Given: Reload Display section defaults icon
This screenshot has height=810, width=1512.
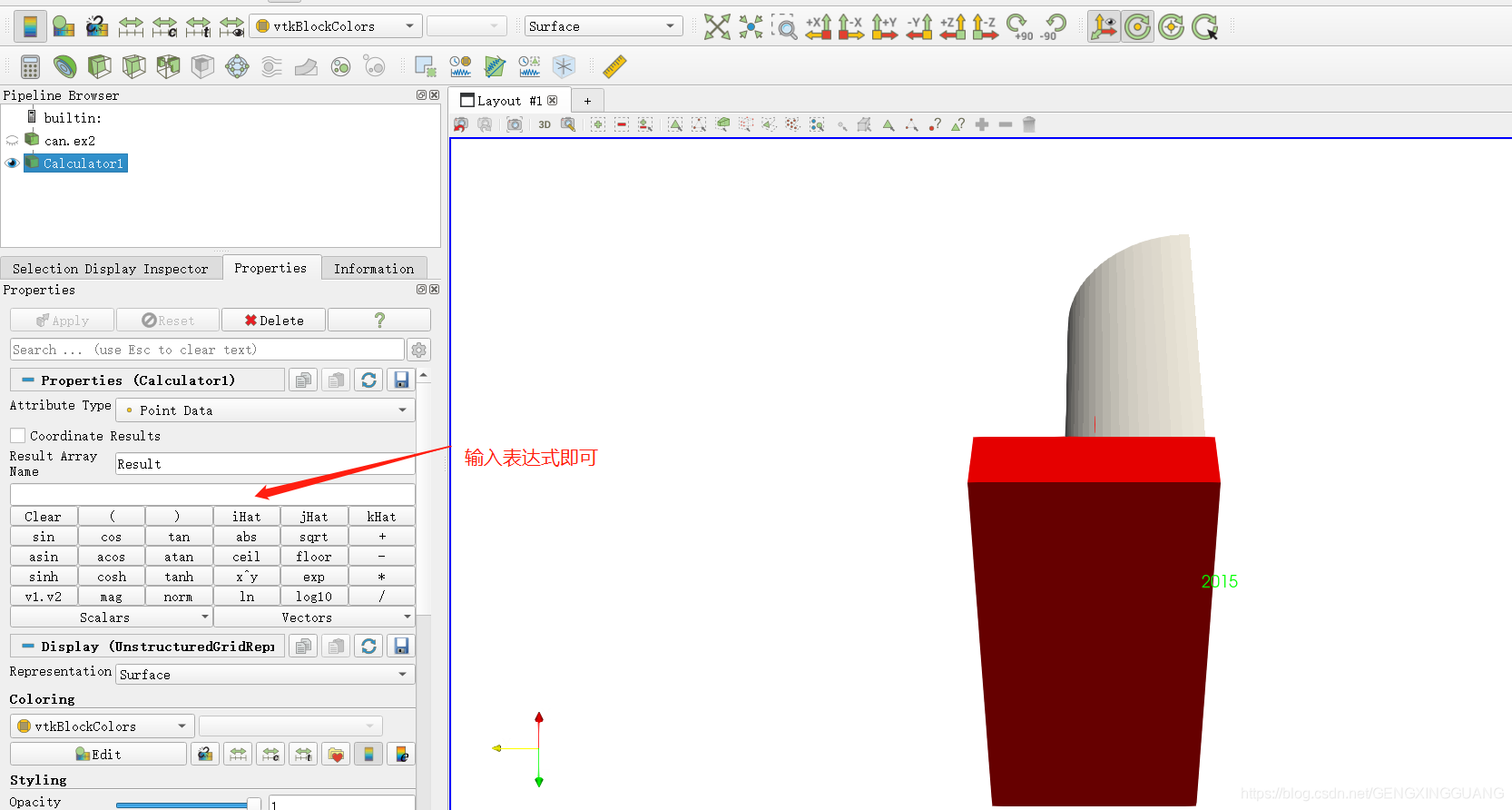Looking at the screenshot, I should pyautogui.click(x=368, y=647).
